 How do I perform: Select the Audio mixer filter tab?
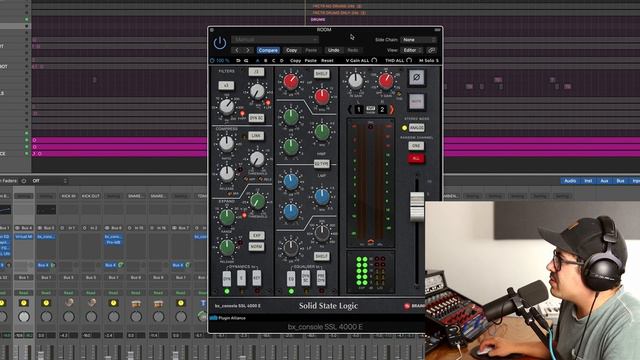(570, 181)
